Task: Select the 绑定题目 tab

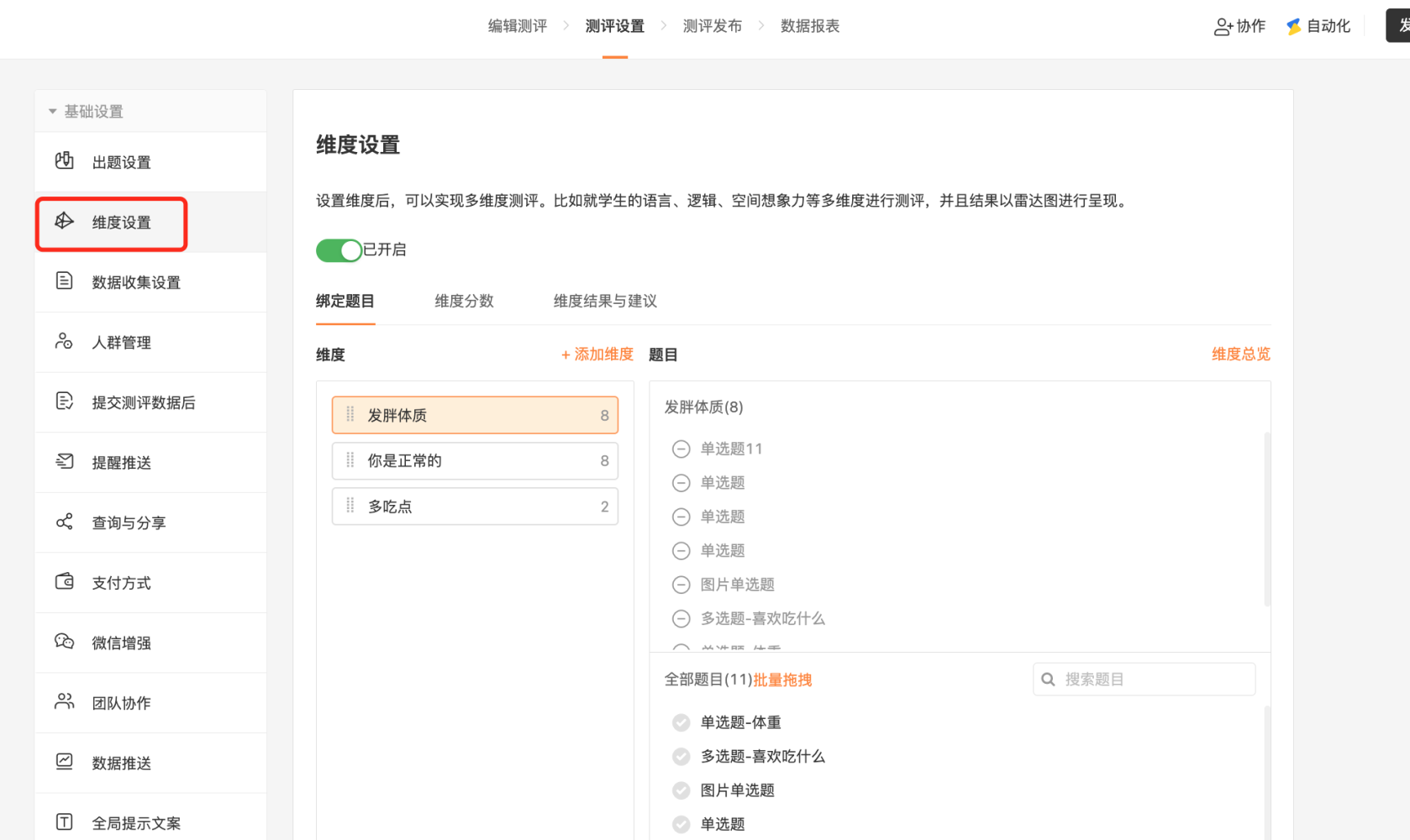Action: [345, 301]
